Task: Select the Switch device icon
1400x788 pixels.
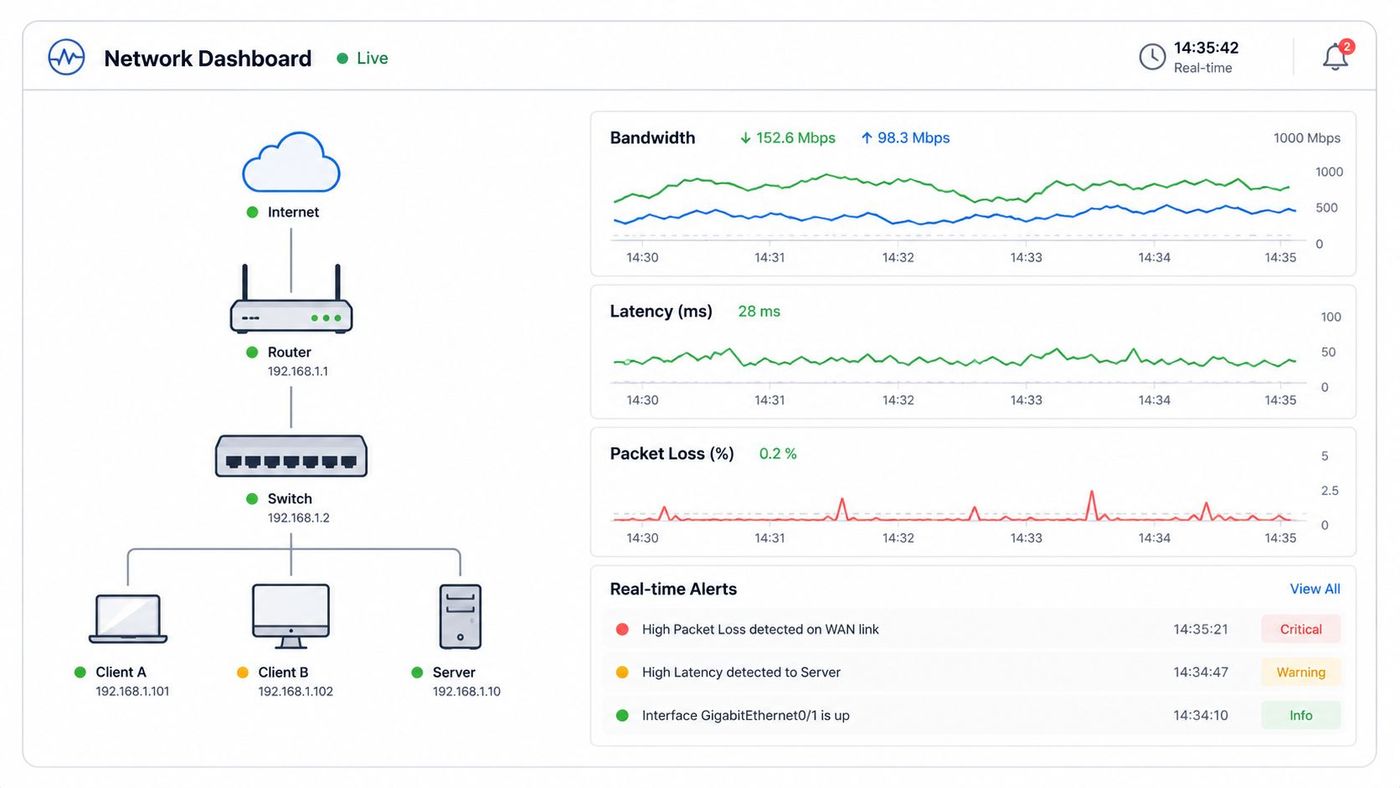Action: pyautogui.click(x=291, y=456)
